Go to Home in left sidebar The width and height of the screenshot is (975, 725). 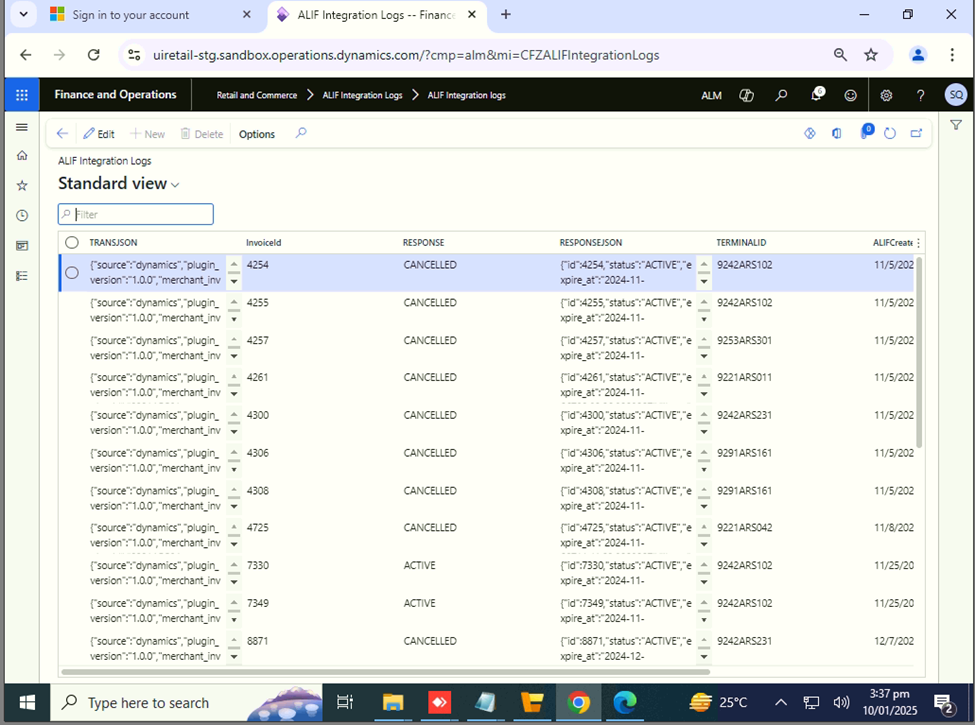(x=22, y=155)
